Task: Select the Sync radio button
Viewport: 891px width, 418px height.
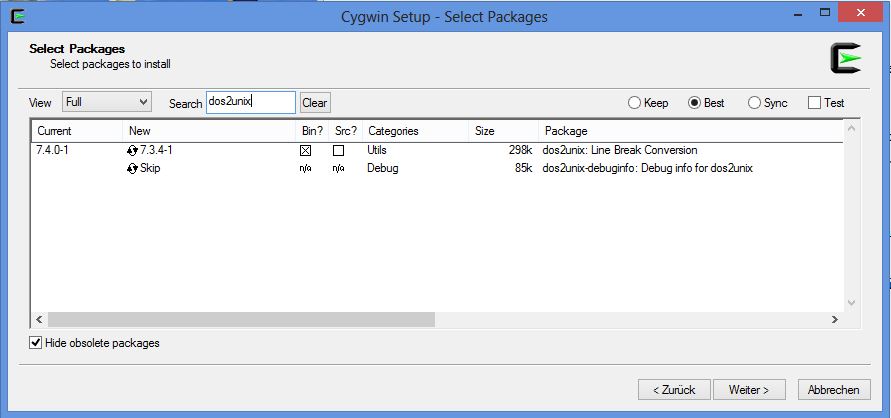Action: 754,103
